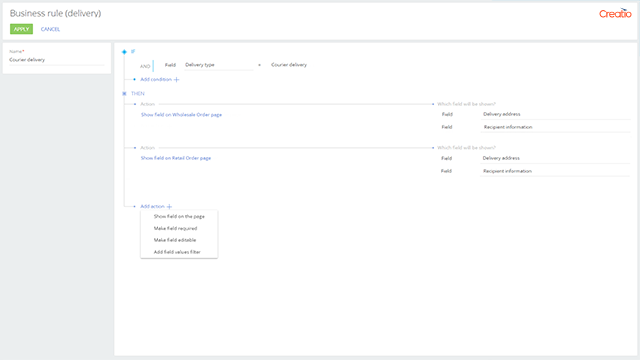Click the THEN block icon

point(124,93)
